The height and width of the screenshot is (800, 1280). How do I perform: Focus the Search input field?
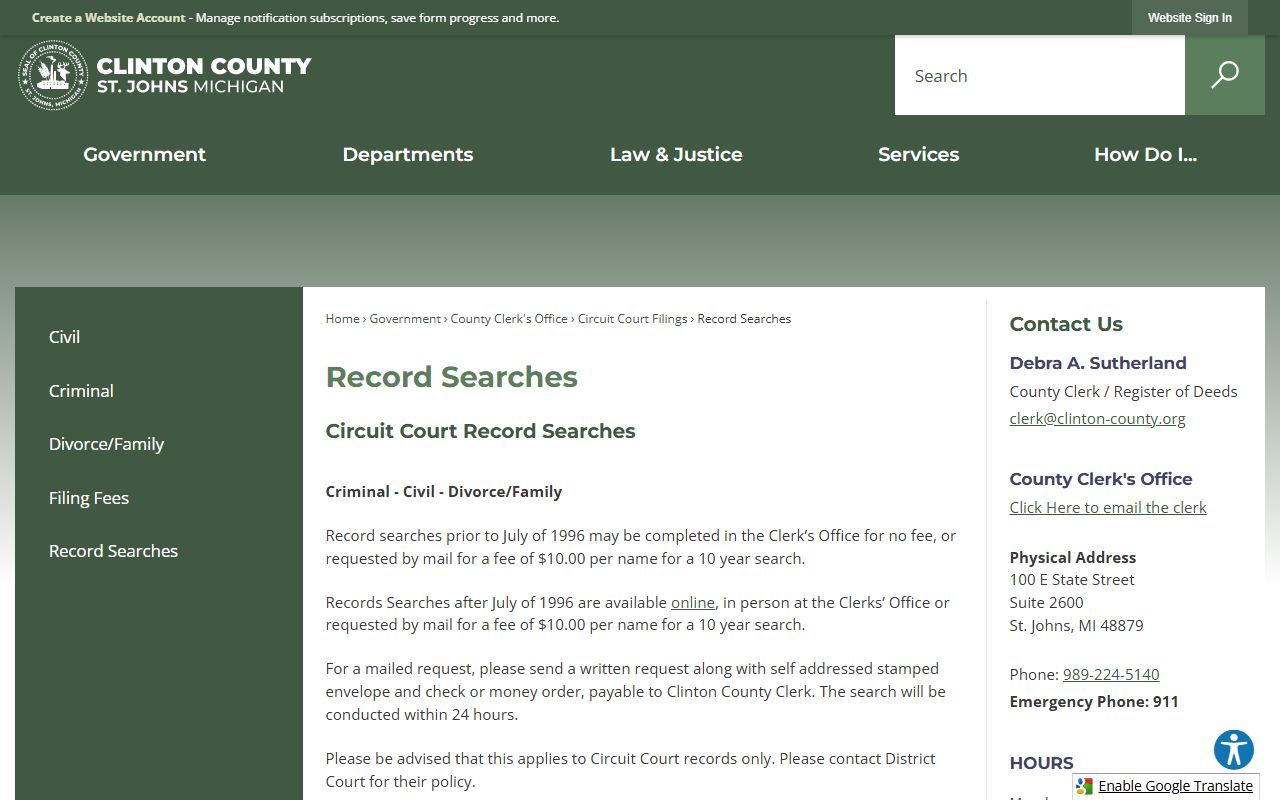tap(1040, 75)
